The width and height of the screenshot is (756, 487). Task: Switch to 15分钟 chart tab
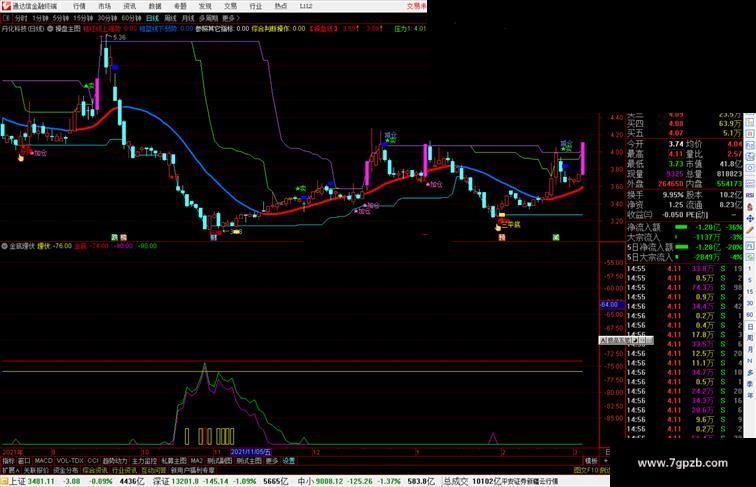[x=83, y=18]
